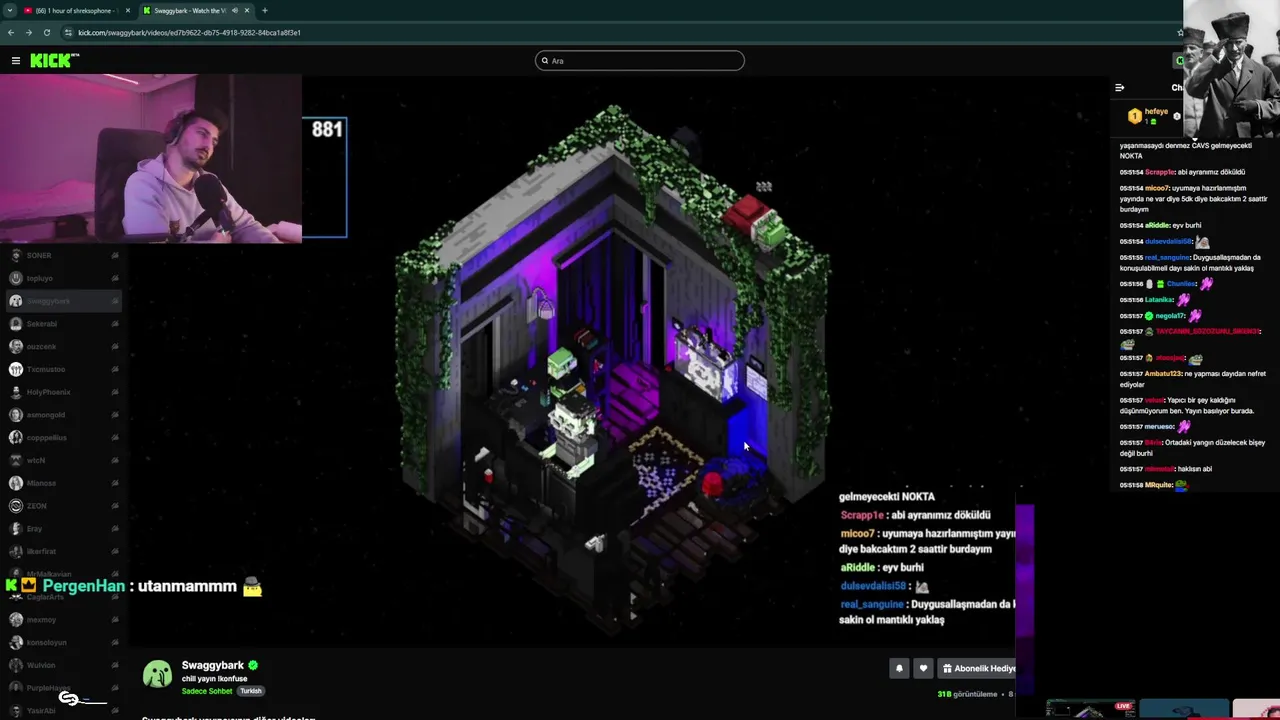Click copppellius avatar in sidebar
1280x720 pixels.
pos(16,437)
